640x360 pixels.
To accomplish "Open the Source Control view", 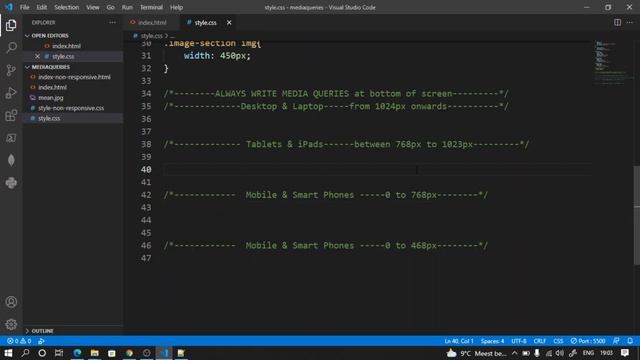I will pos(11,70).
